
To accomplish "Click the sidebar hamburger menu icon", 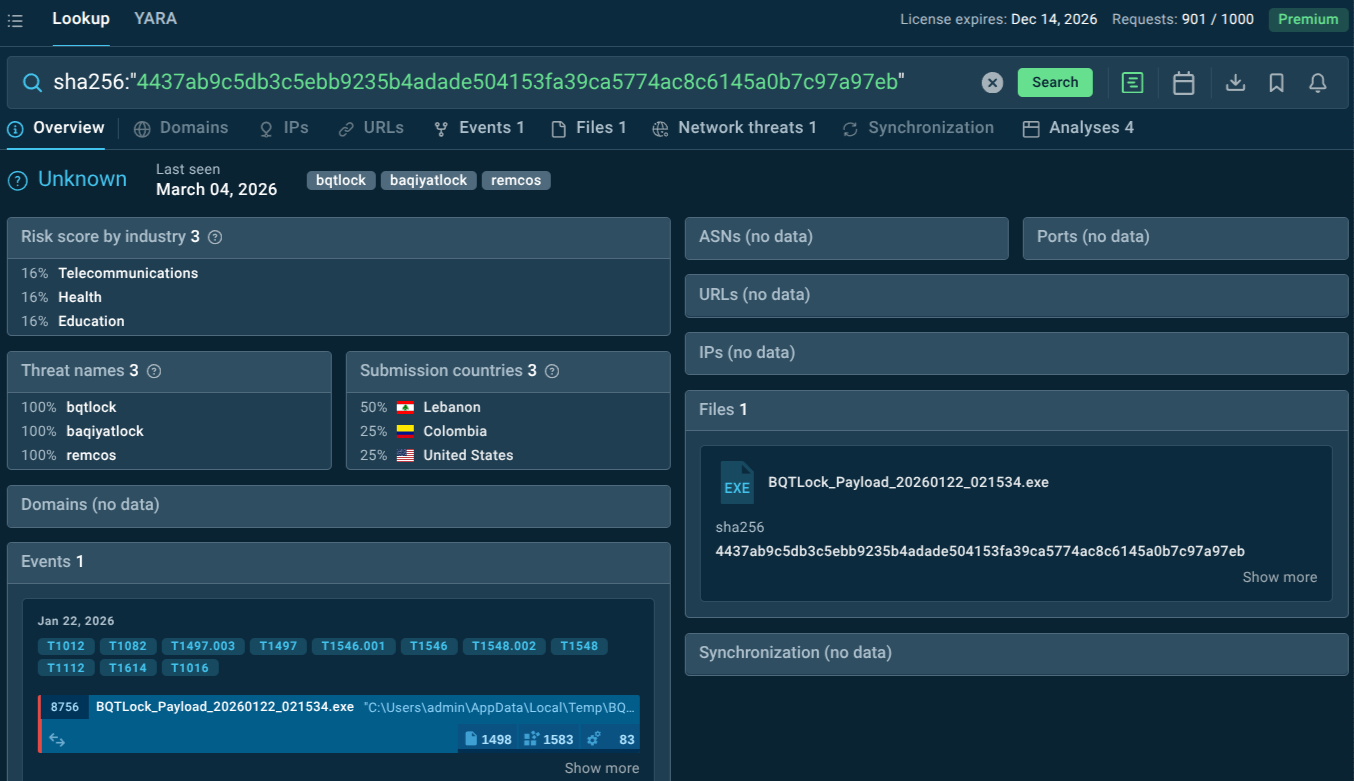I will pyautogui.click(x=15, y=19).
